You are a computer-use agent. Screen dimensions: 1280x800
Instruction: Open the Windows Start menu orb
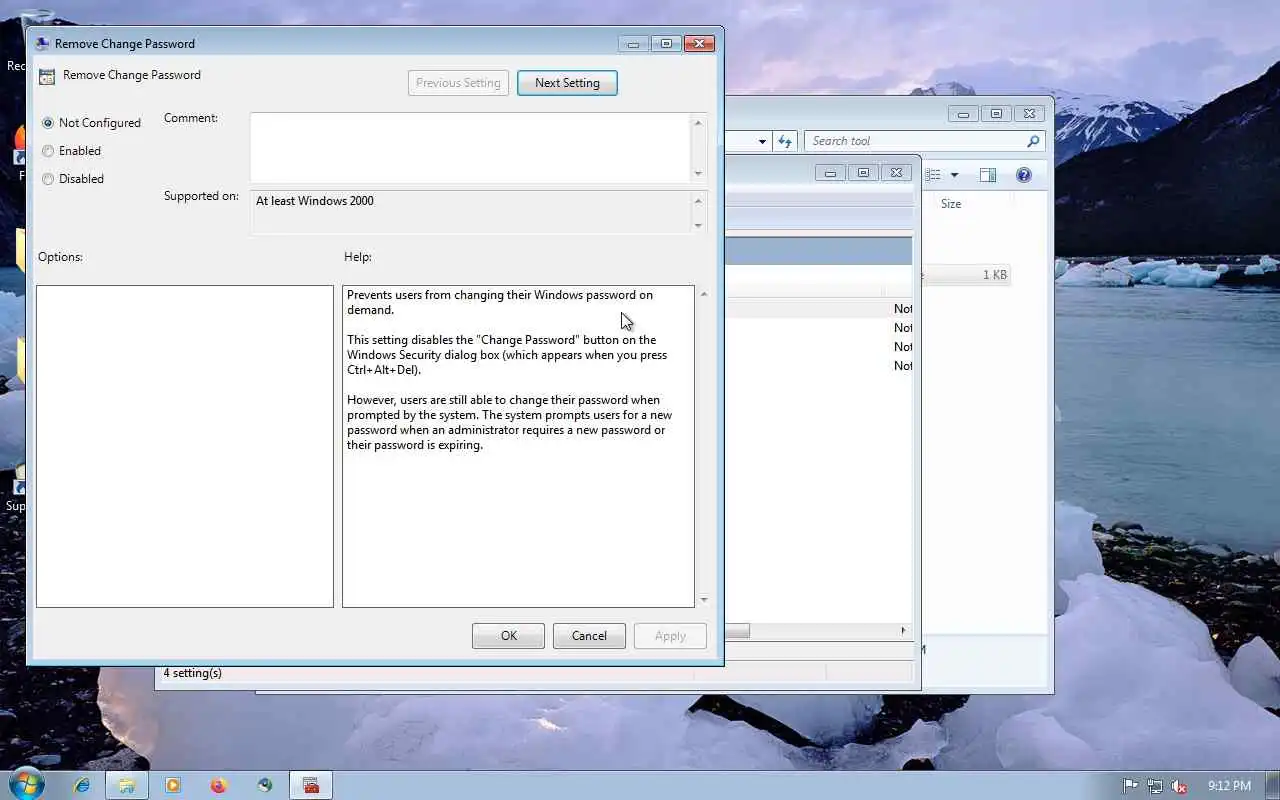(x=27, y=784)
